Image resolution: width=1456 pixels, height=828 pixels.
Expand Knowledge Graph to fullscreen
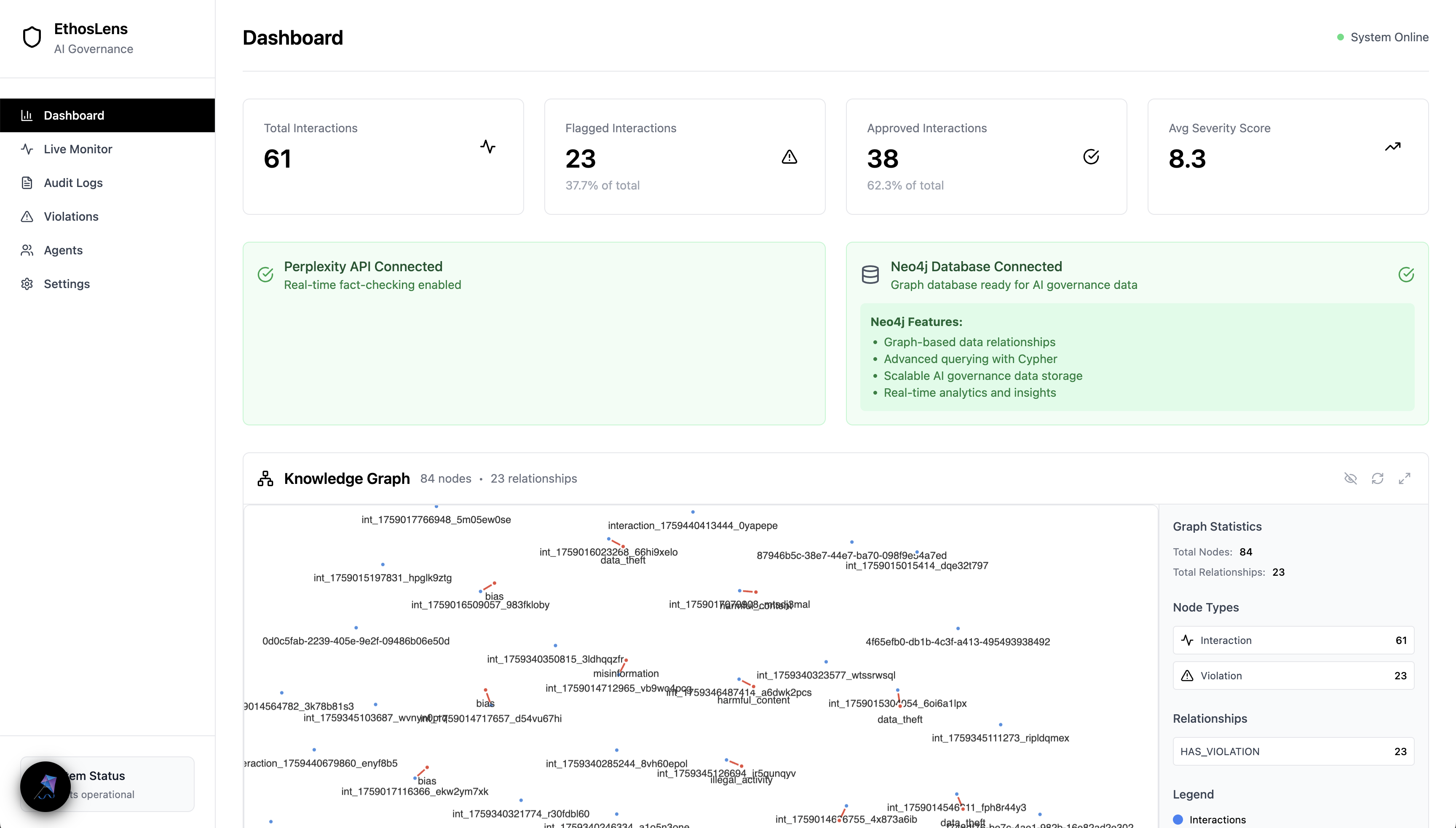tap(1404, 478)
